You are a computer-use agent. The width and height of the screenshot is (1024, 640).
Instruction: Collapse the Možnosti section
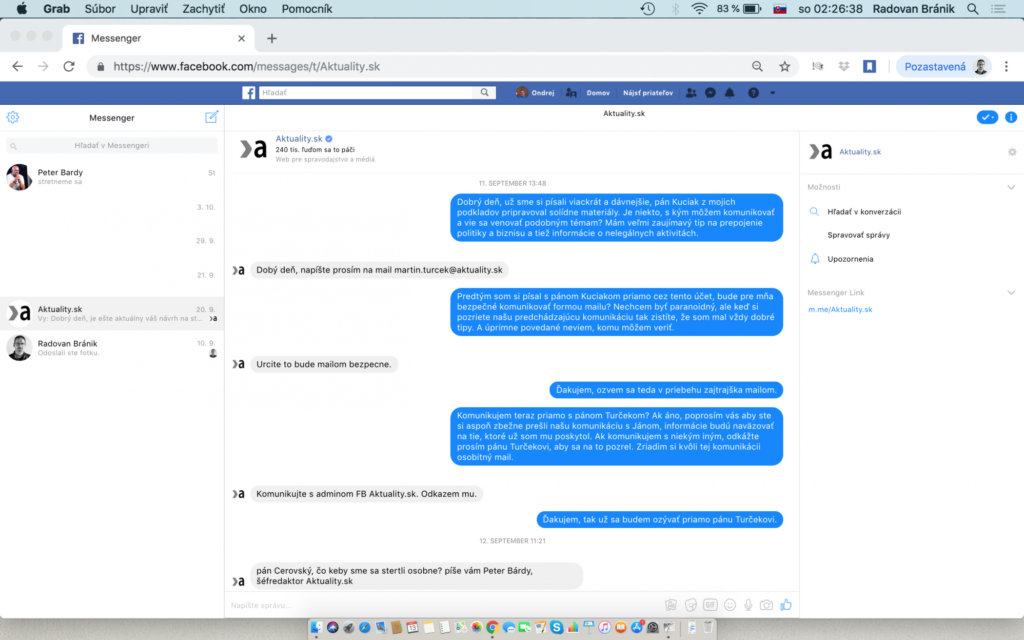click(1011, 187)
